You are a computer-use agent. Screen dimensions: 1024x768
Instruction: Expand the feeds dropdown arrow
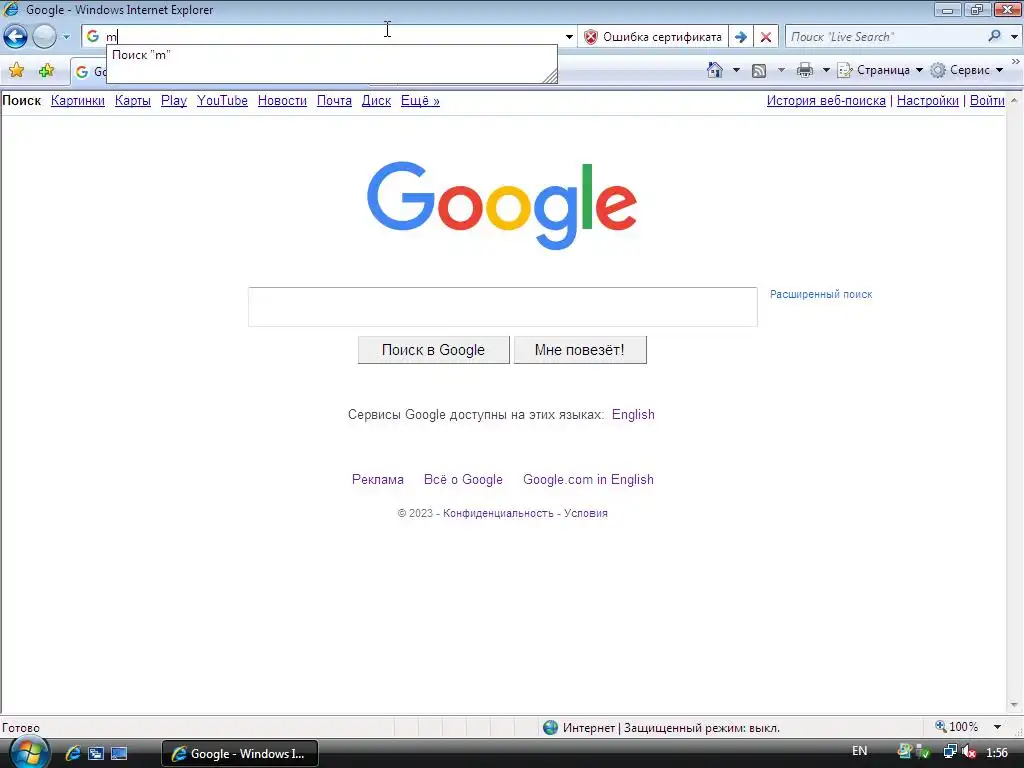pos(780,70)
